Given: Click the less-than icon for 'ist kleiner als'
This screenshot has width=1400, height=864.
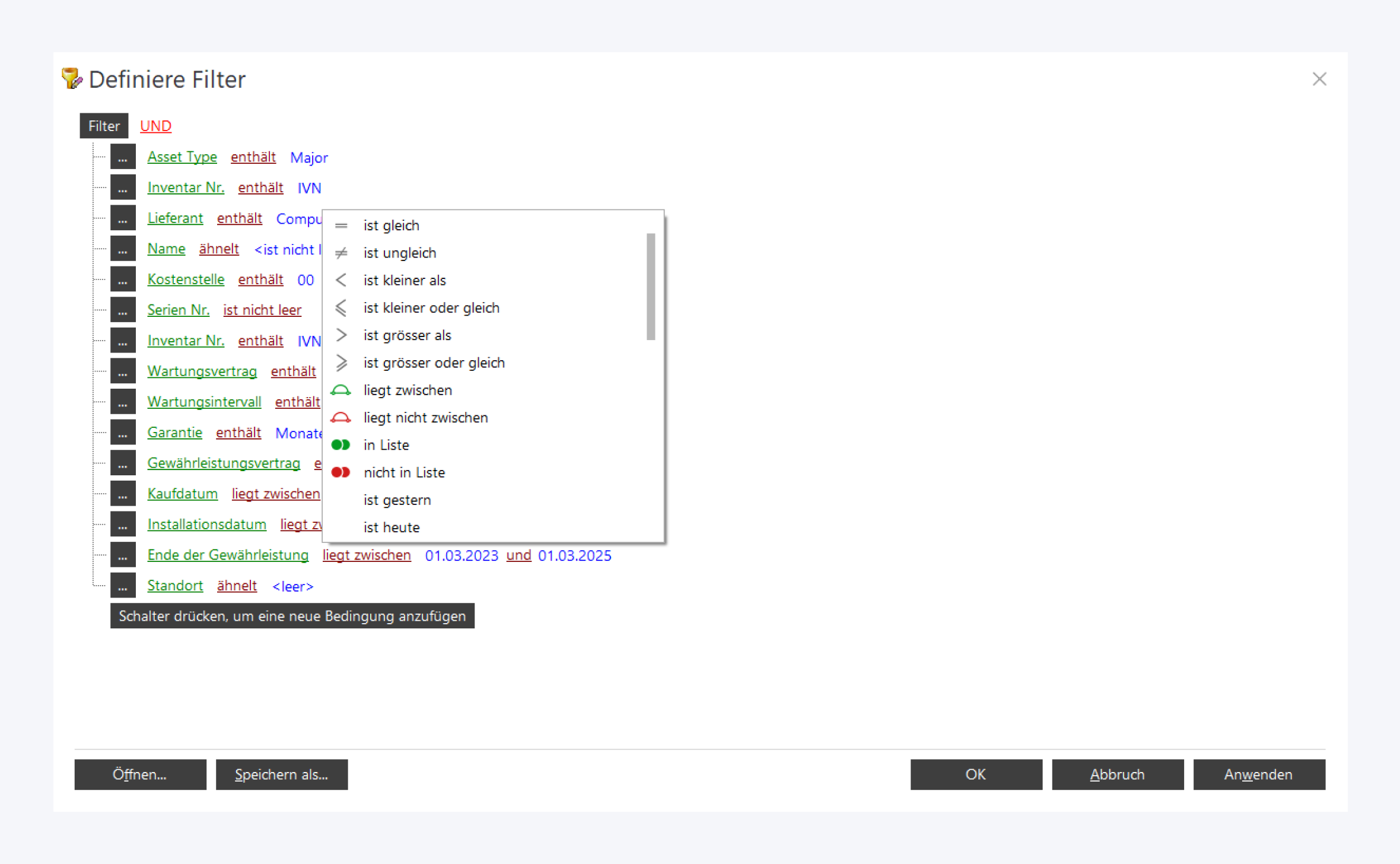Looking at the screenshot, I should 341,281.
